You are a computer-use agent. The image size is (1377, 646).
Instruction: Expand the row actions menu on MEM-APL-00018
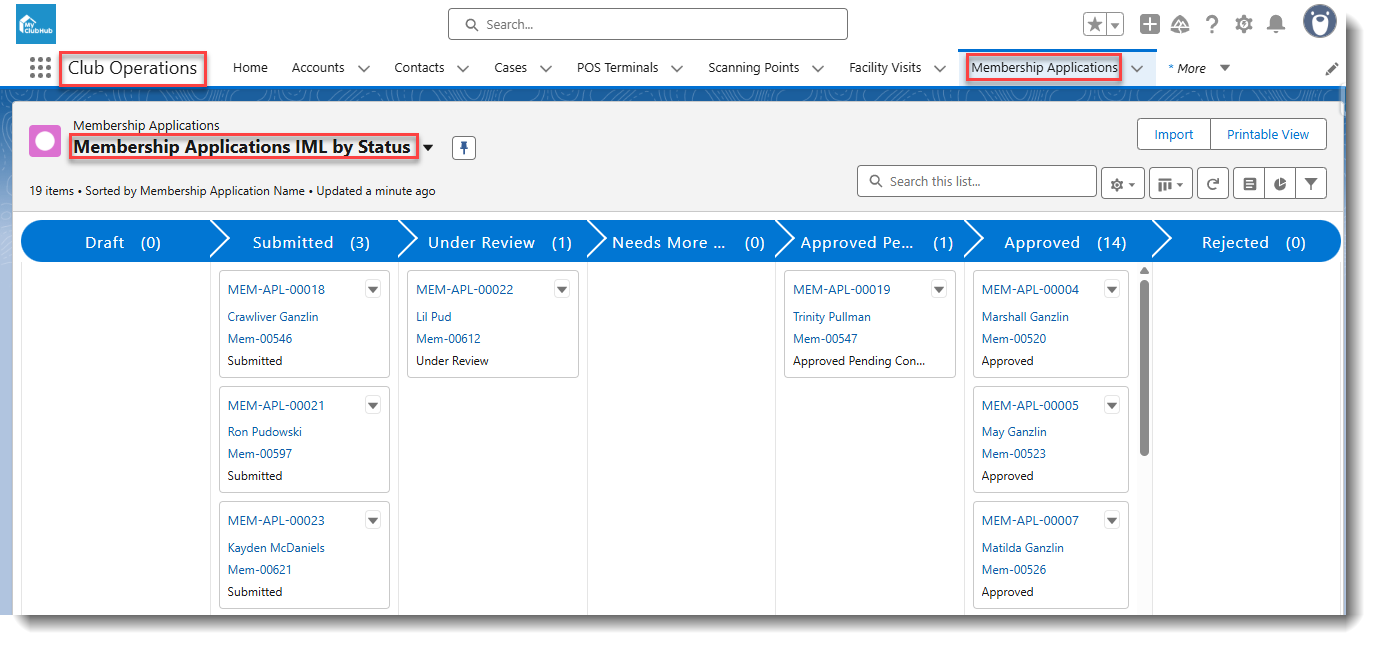click(x=372, y=288)
